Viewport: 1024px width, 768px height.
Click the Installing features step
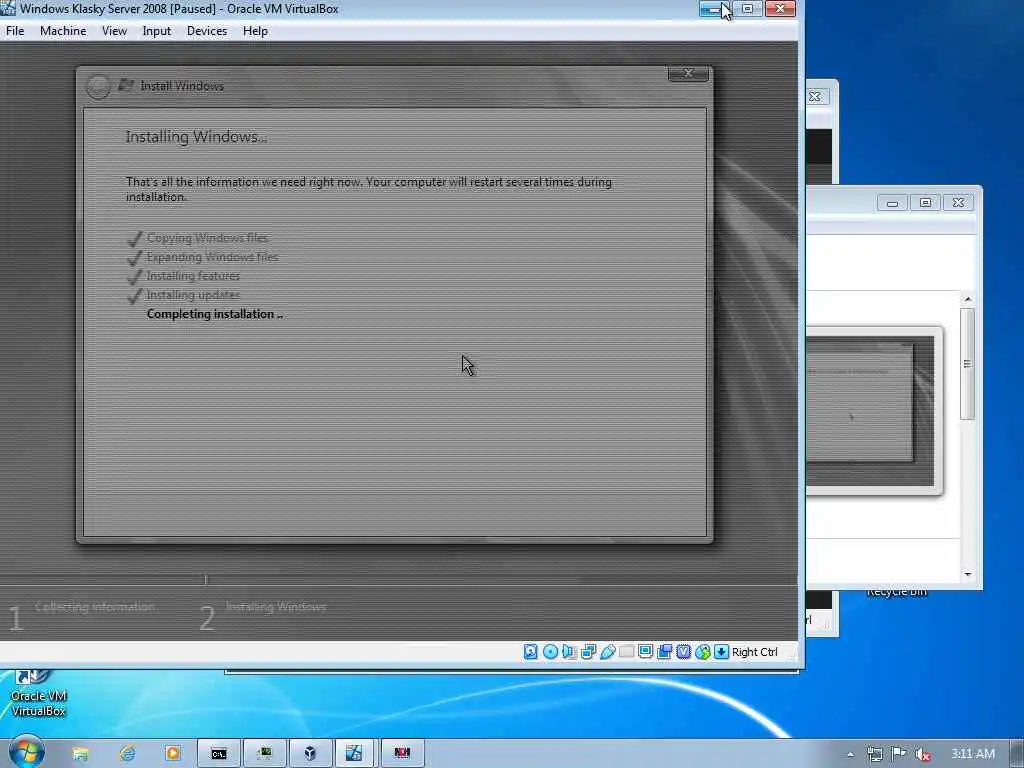(193, 276)
